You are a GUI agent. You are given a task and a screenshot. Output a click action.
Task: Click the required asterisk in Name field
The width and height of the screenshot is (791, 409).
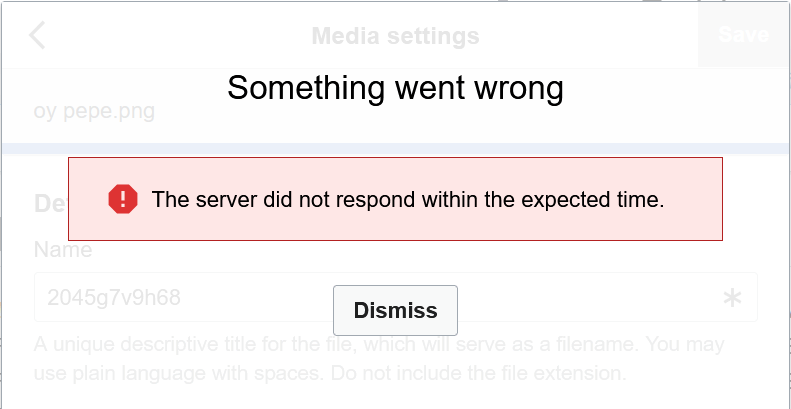click(x=732, y=298)
